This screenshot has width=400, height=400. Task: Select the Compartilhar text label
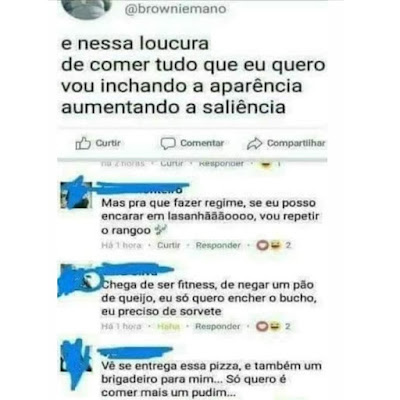[x=296, y=143]
